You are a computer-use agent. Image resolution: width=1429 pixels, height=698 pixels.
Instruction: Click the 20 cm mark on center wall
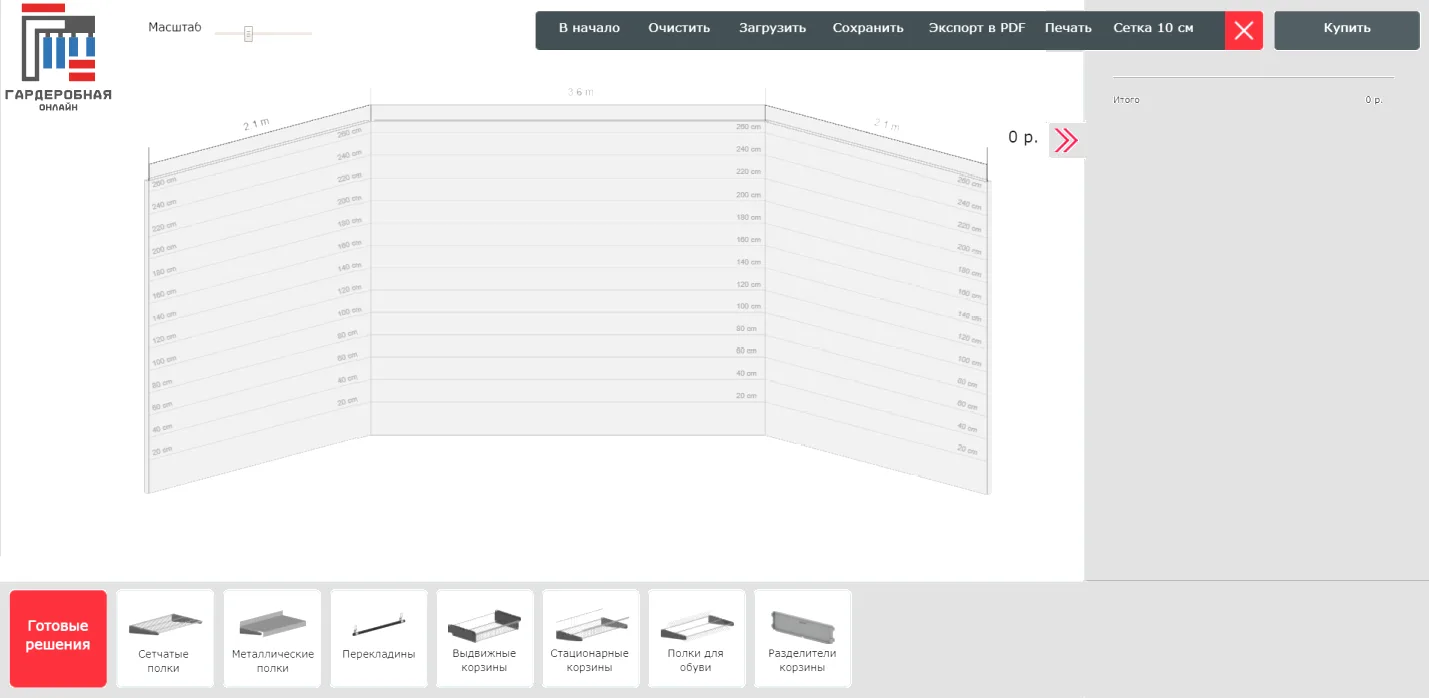[x=746, y=396]
